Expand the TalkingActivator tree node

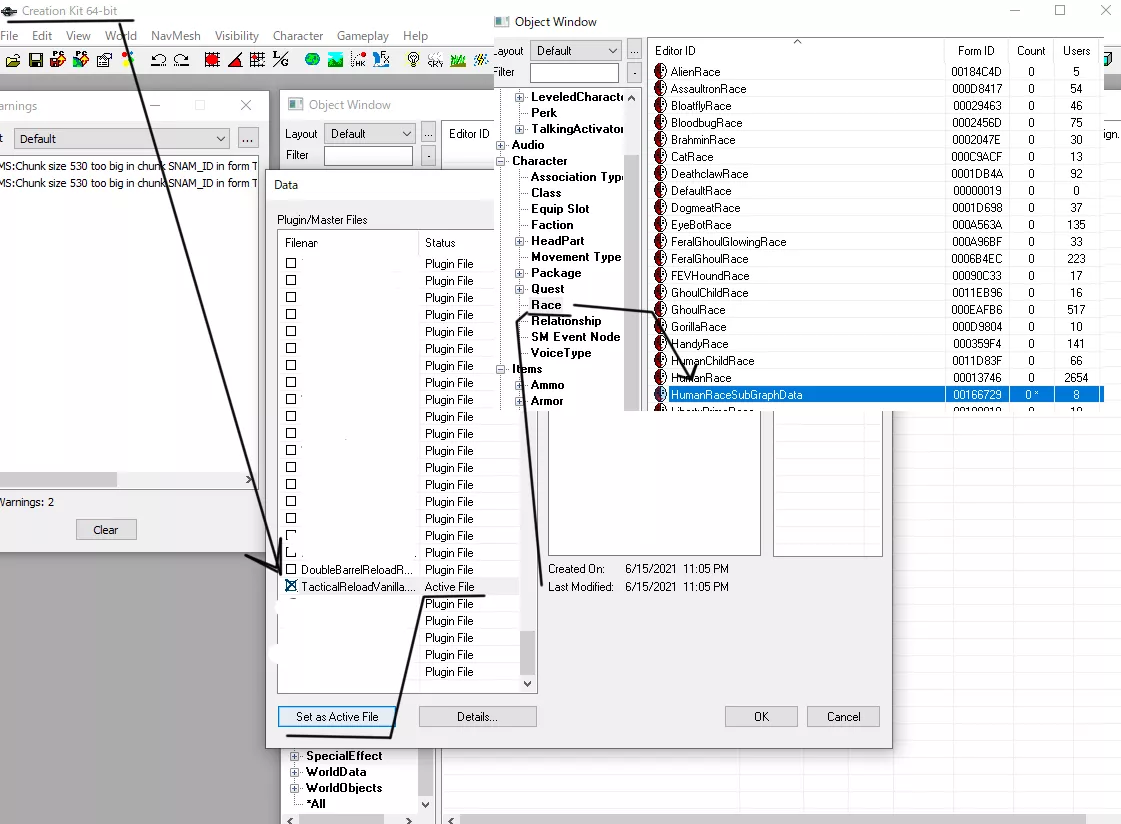[x=520, y=129]
